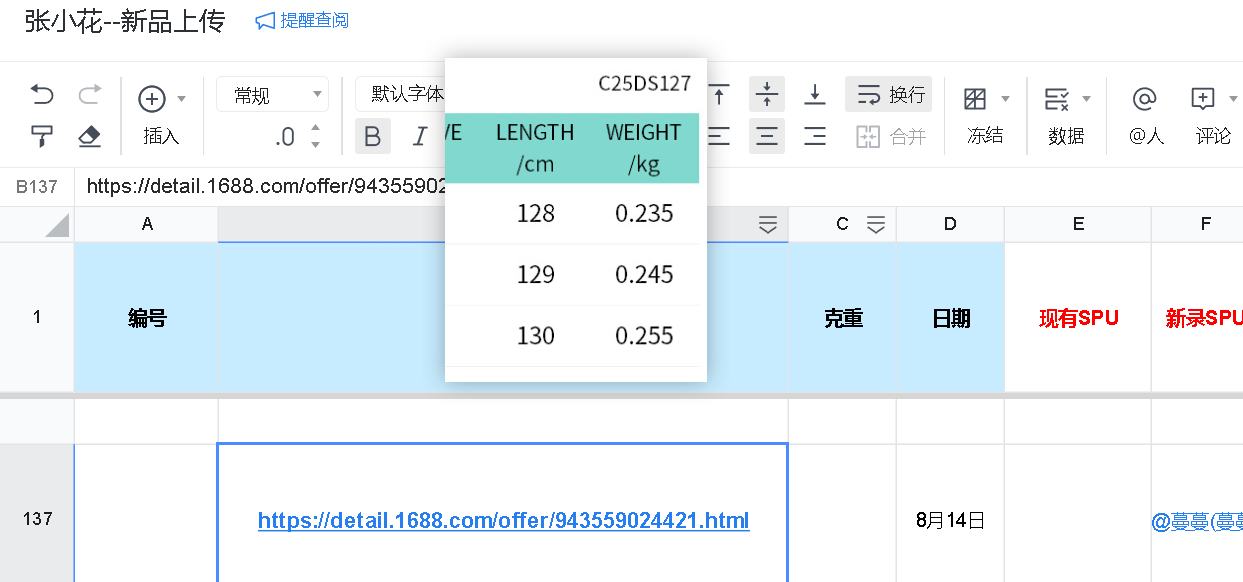1243x582 pixels.
Task: Expand the 冻结 freeze panes dropdown
Action: 1005,98
